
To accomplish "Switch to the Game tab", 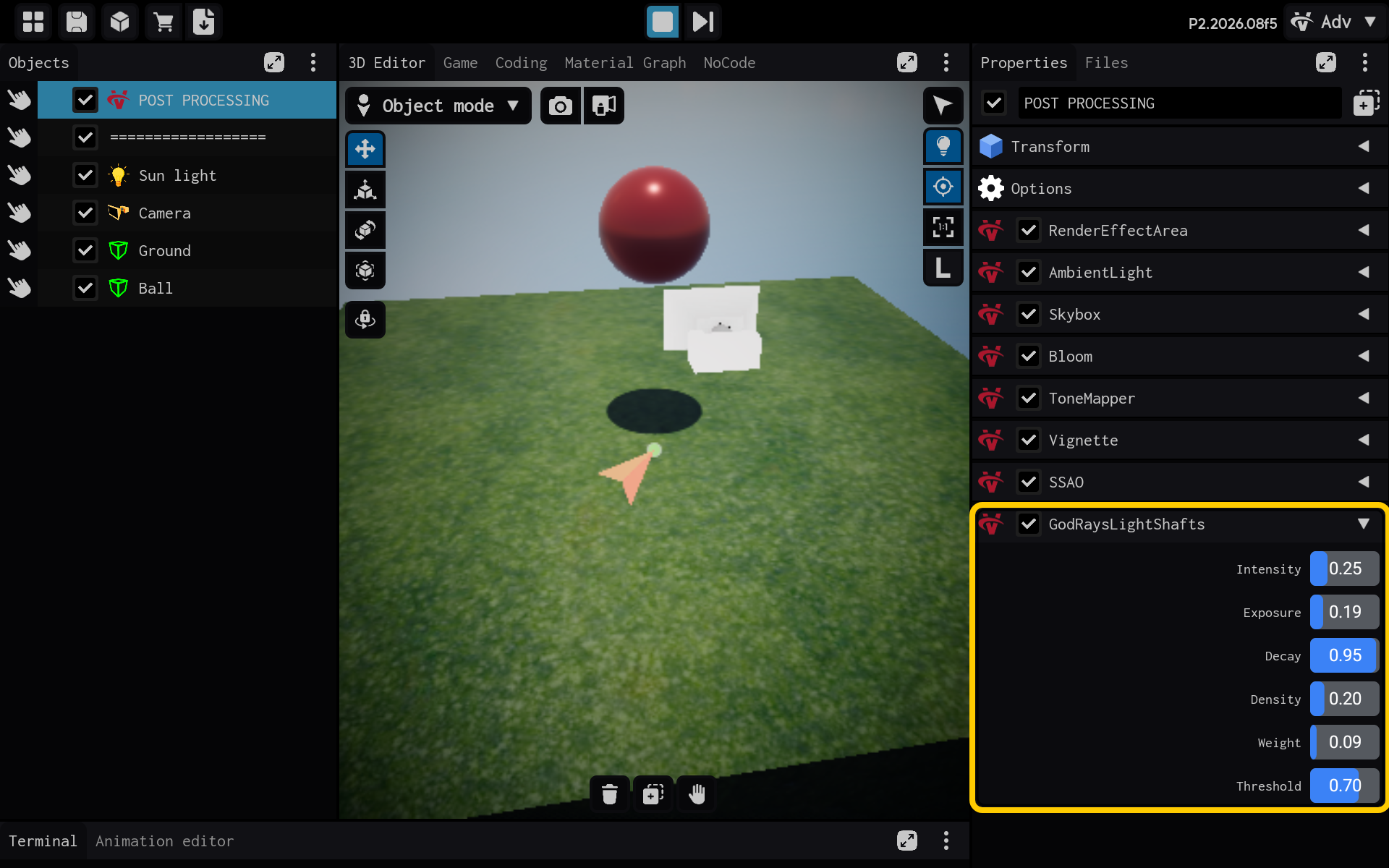I will (x=460, y=63).
